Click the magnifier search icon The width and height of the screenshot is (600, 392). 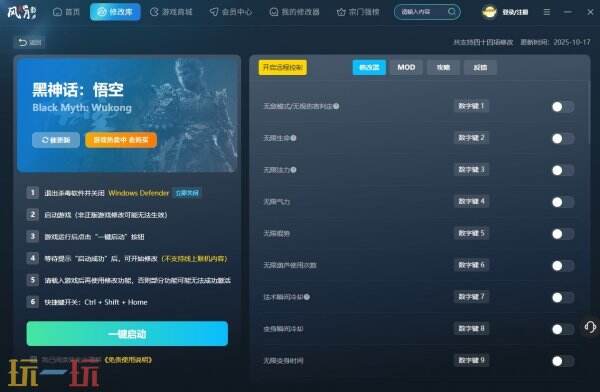(452, 12)
